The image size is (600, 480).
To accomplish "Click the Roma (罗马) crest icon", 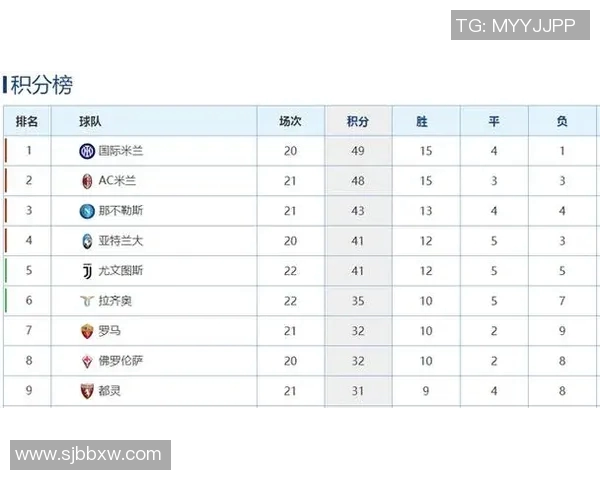I will click(x=87, y=331).
